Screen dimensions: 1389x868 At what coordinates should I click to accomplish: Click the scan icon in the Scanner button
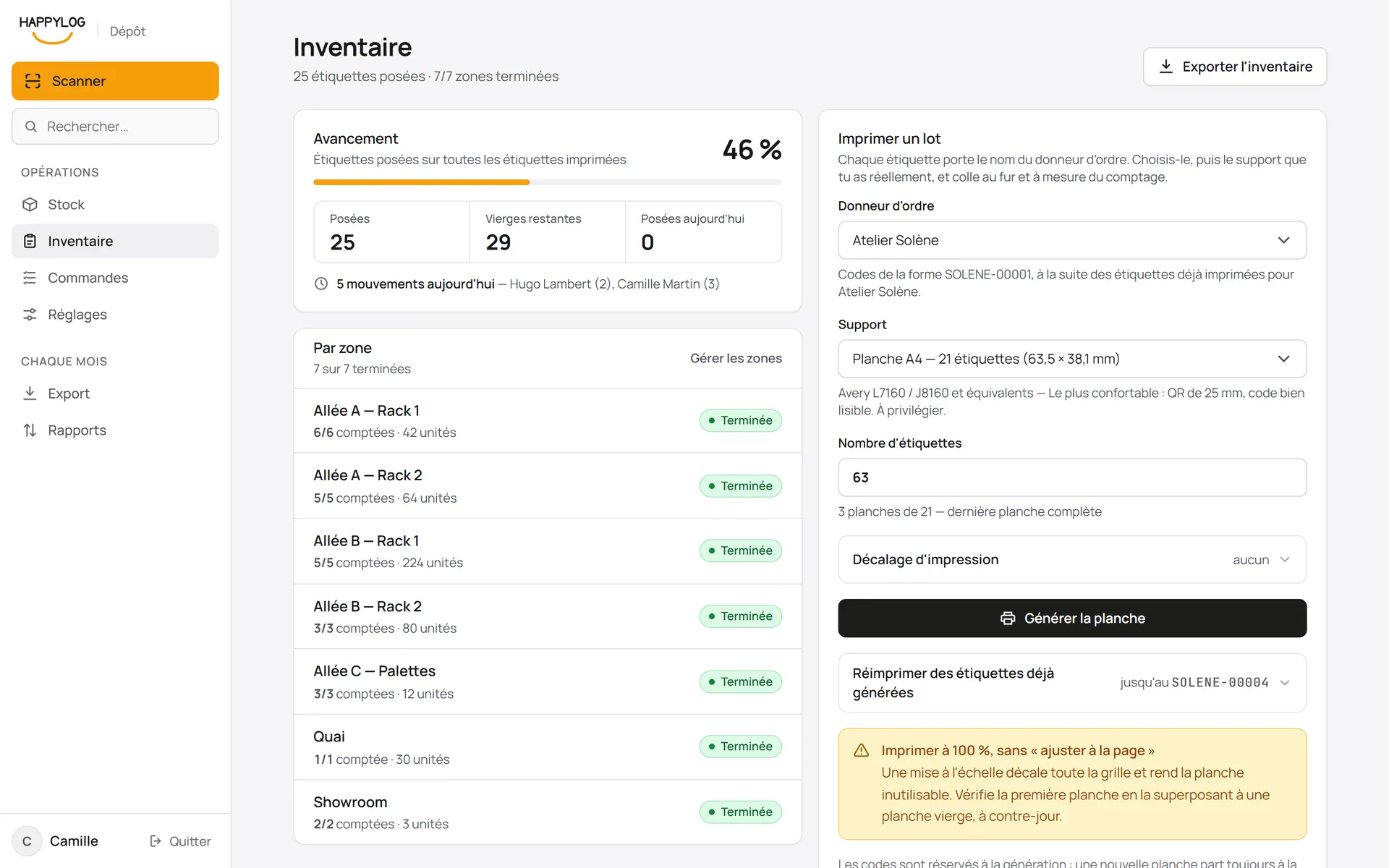point(33,81)
